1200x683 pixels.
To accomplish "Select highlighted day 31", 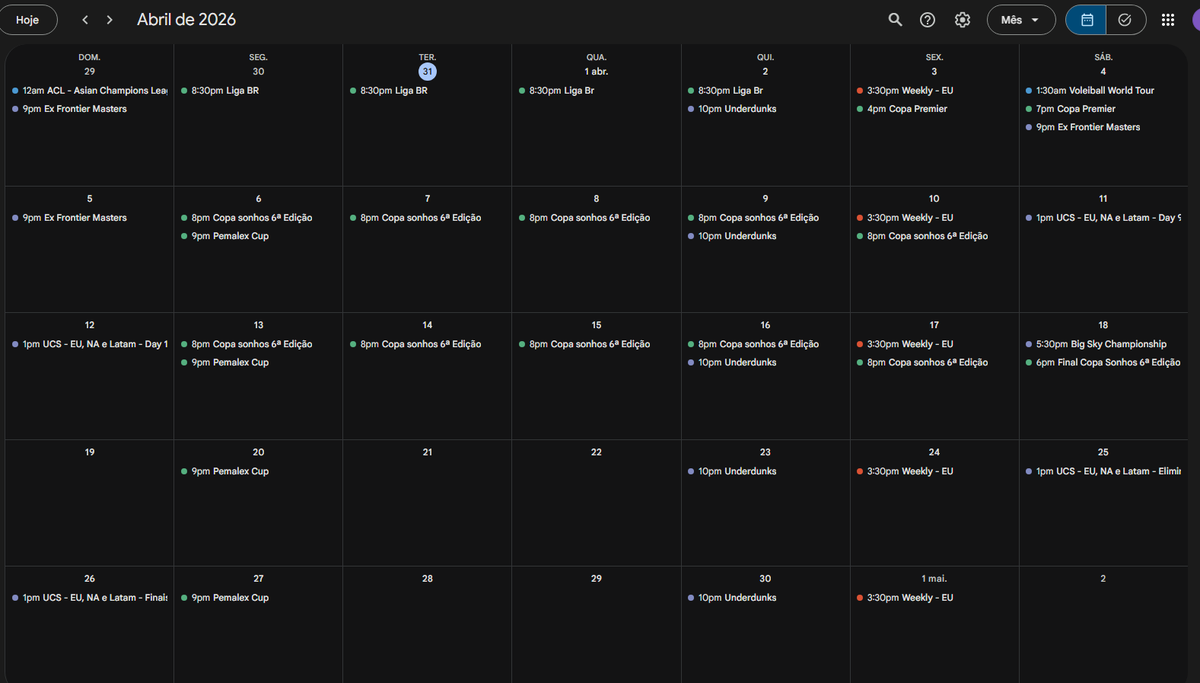I will click(427, 72).
